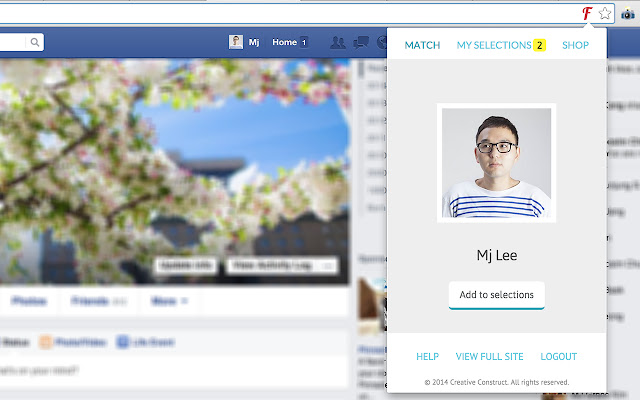This screenshot has height=400, width=640.
Task: Open VIEW FULL SITE link
Action: [489, 356]
